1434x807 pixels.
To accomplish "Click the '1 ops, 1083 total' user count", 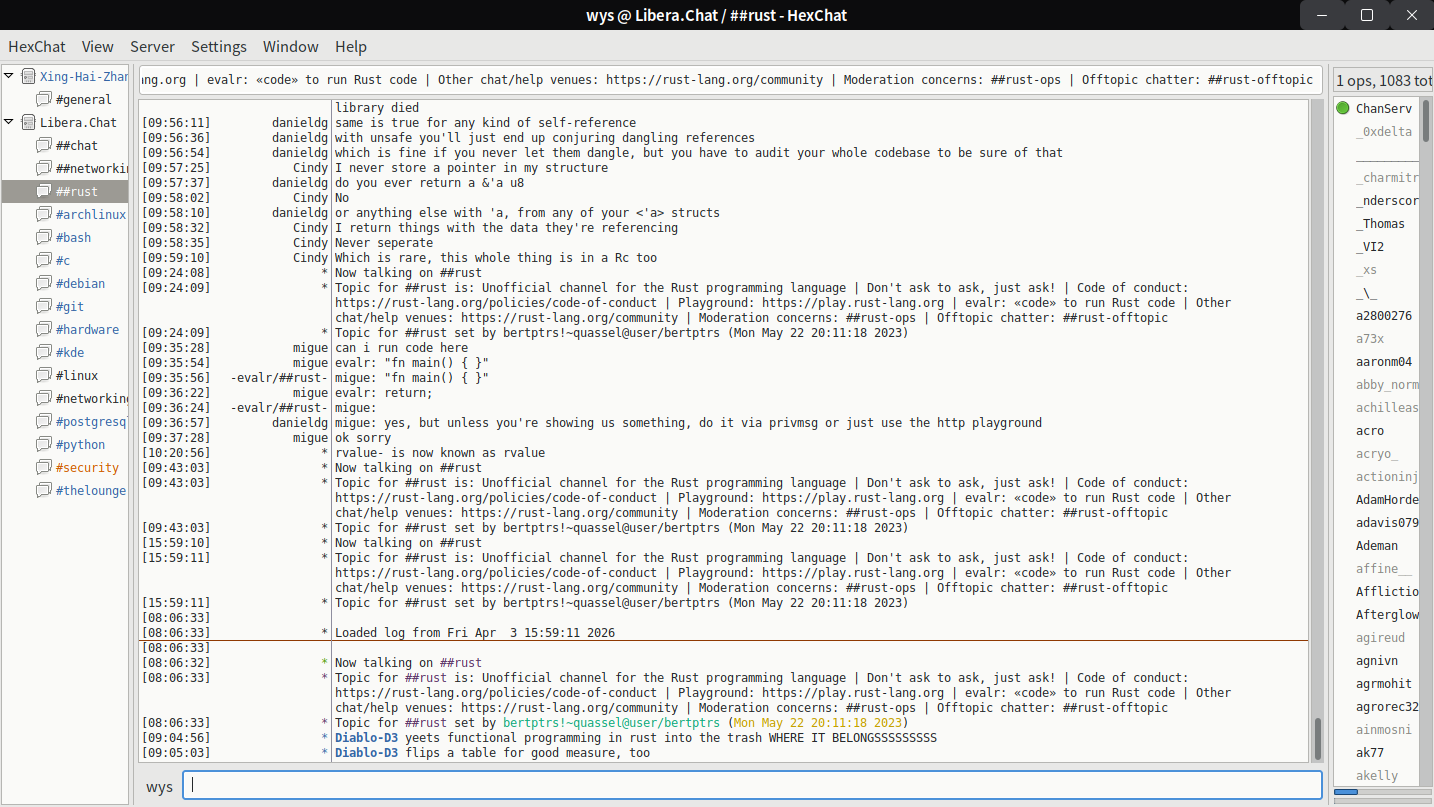I will (x=1383, y=80).
